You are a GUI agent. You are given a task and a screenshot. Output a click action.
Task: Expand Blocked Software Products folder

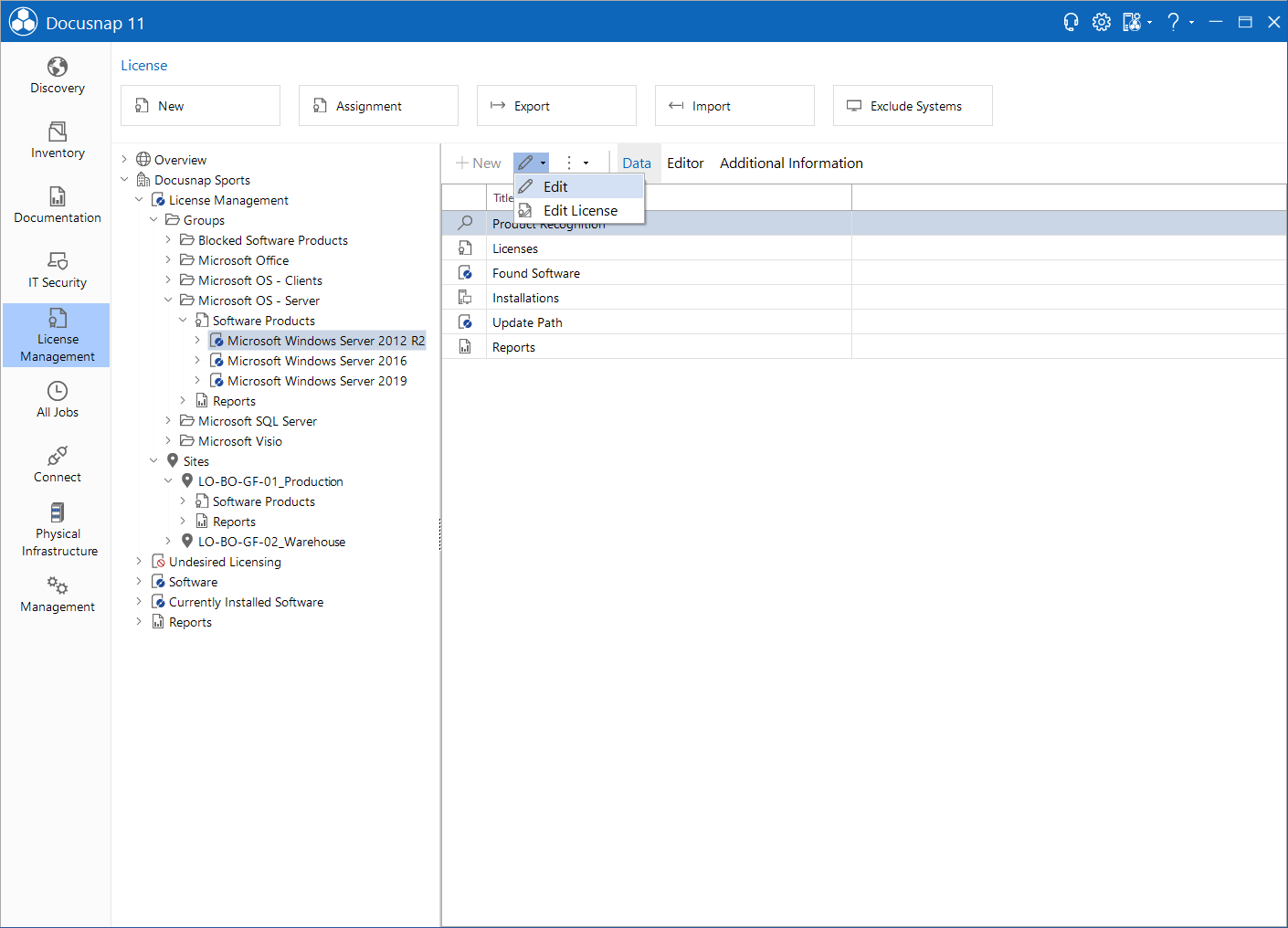168,239
